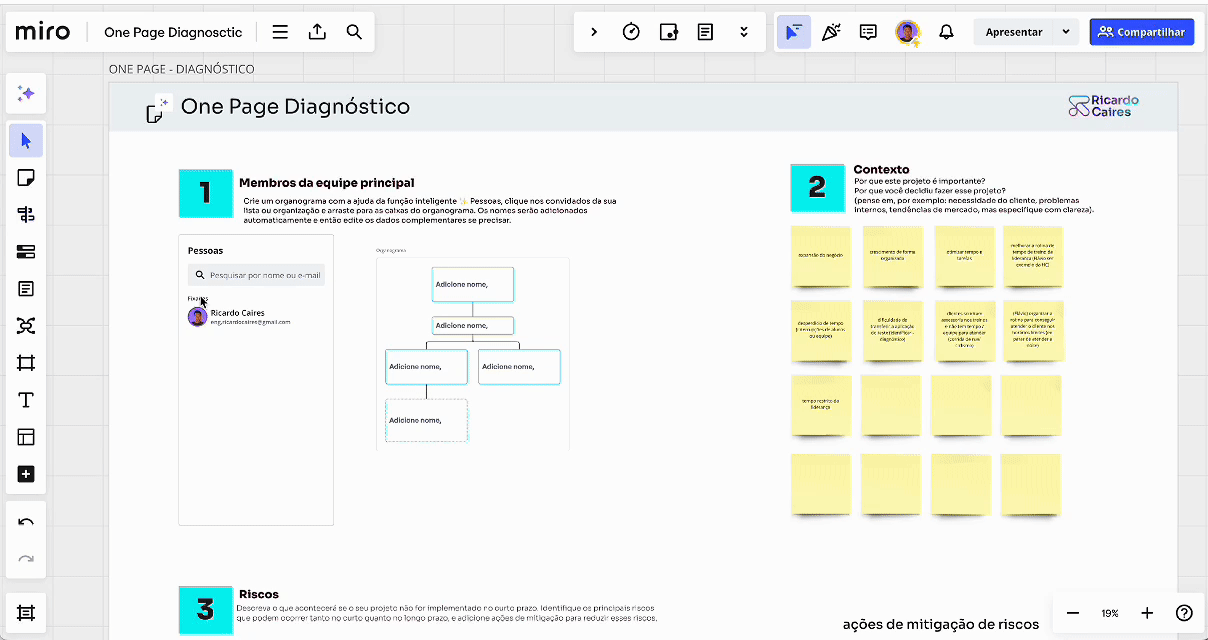The image size is (1208, 640).
Task: Click the Pessoas search by name or e-mail field
Action: (x=256, y=275)
